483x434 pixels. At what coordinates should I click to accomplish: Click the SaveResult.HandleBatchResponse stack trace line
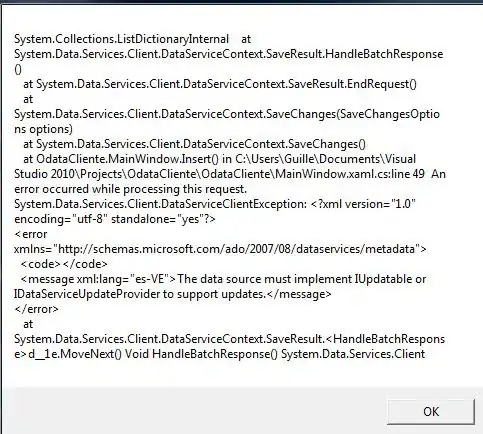coord(229,54)
